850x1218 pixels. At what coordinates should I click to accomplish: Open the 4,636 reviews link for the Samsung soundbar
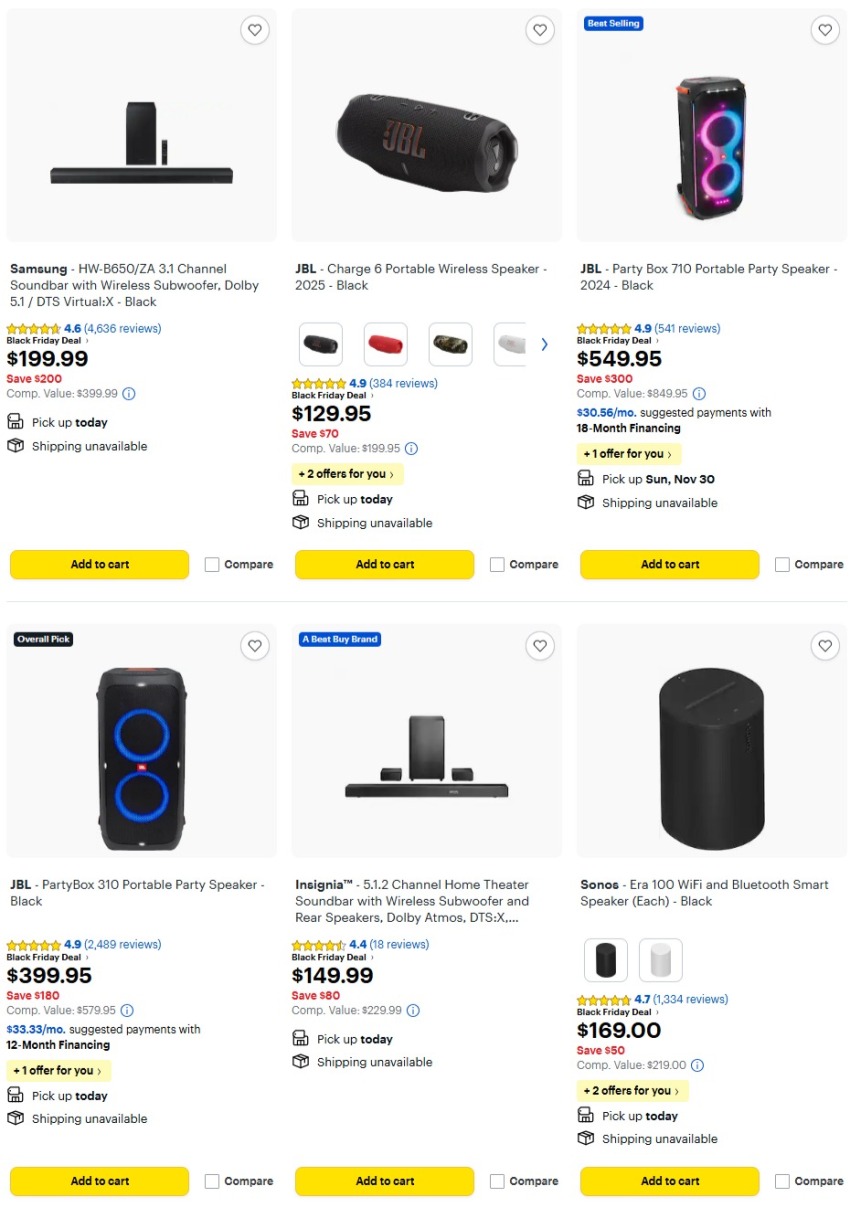(x=120, y=328)
